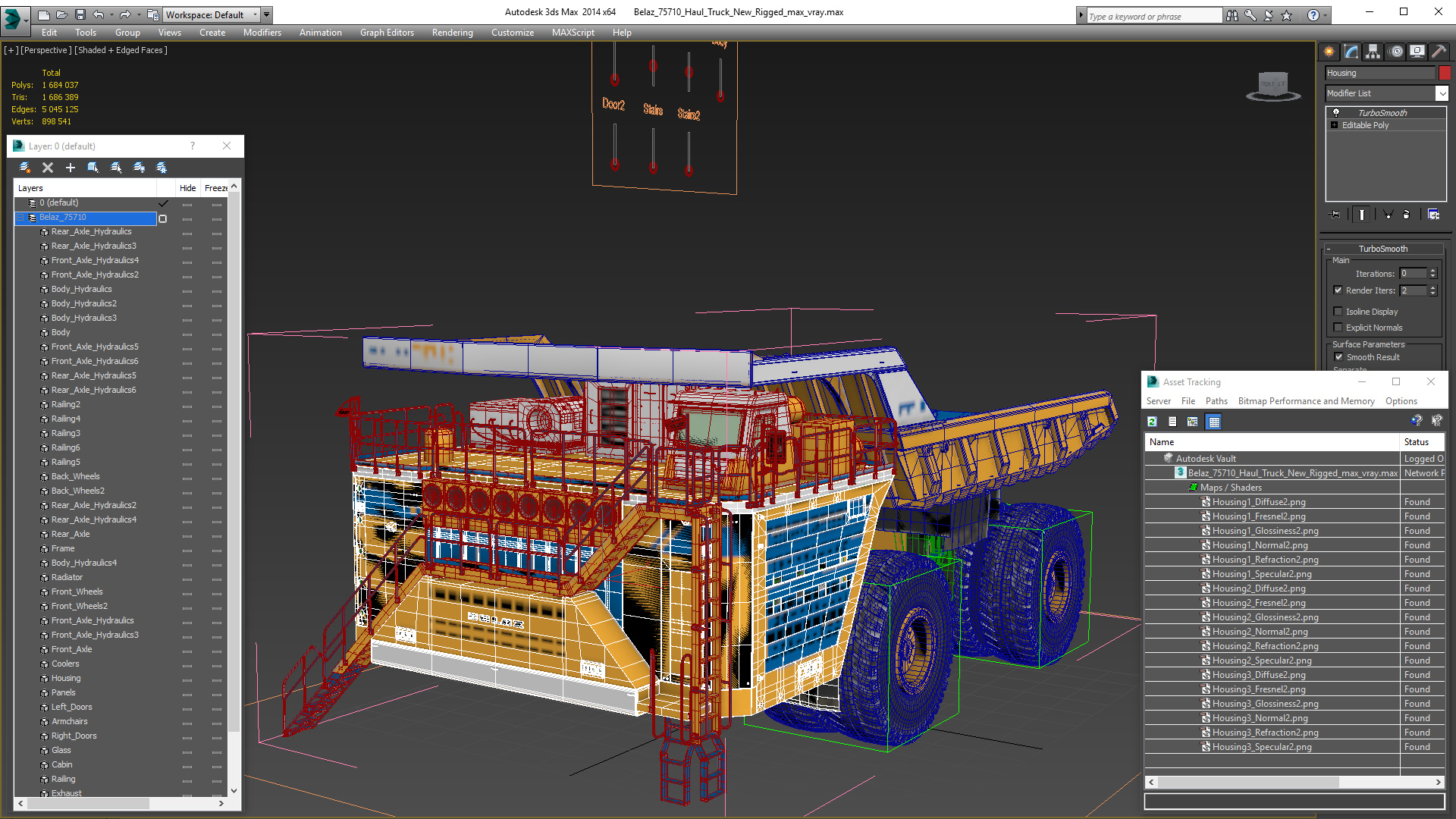Click the red object color swatch next to Housing

1445,73
